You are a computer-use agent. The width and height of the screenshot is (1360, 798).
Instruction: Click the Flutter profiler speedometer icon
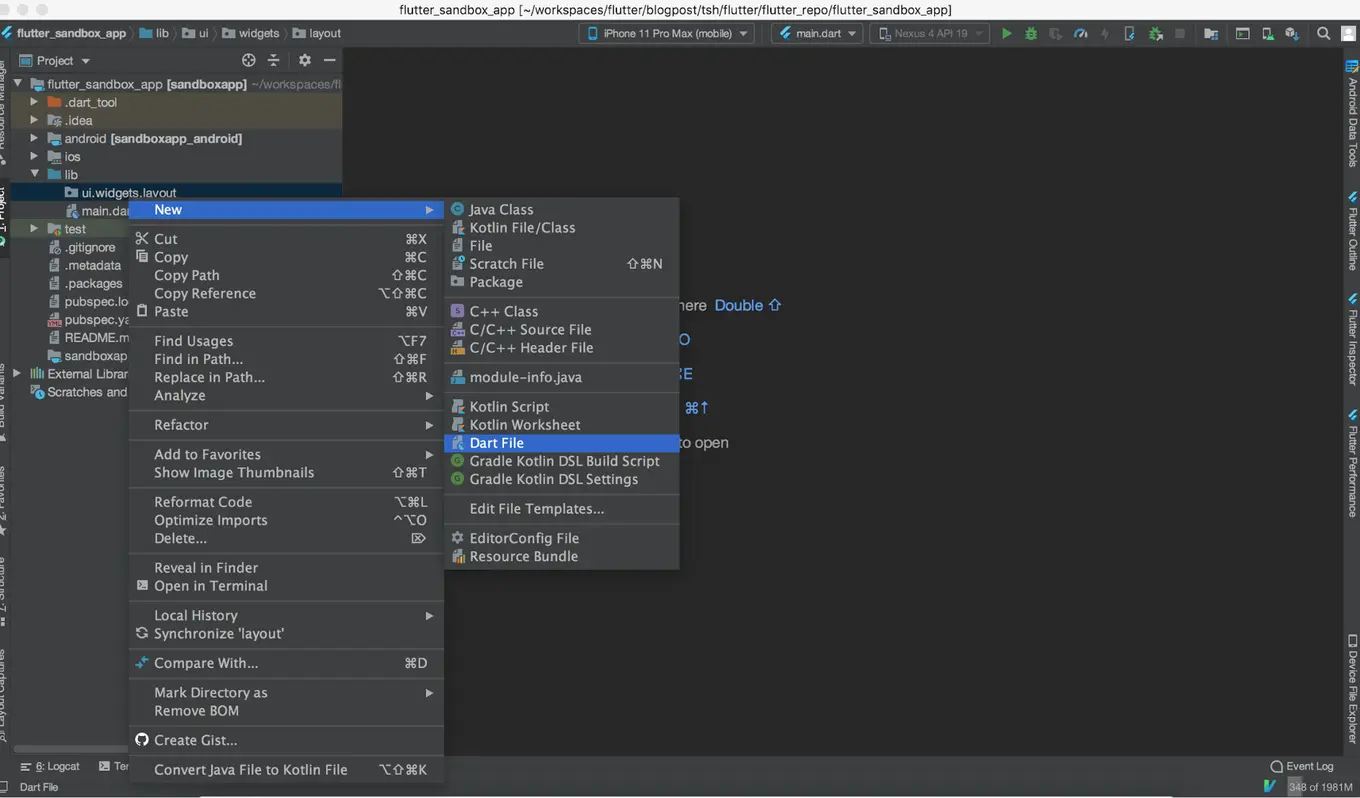click(x=1080, y=33)
